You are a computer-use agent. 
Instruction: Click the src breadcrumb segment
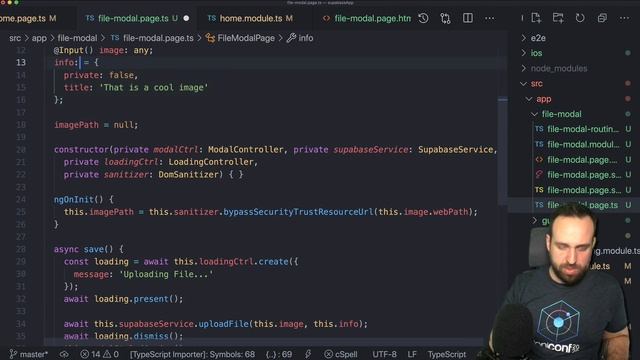coord(15,38)
